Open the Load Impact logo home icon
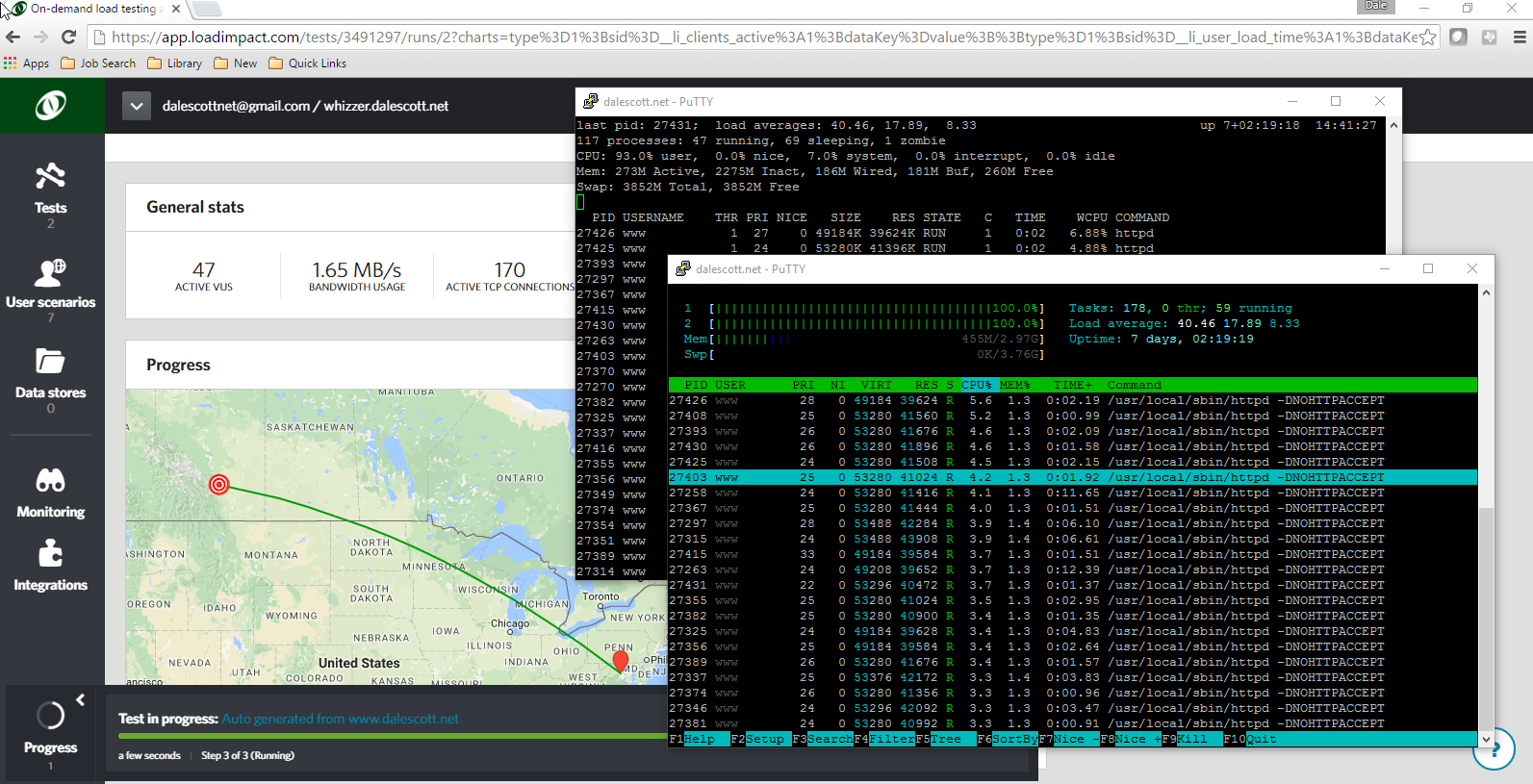 [x=51, y=105]
